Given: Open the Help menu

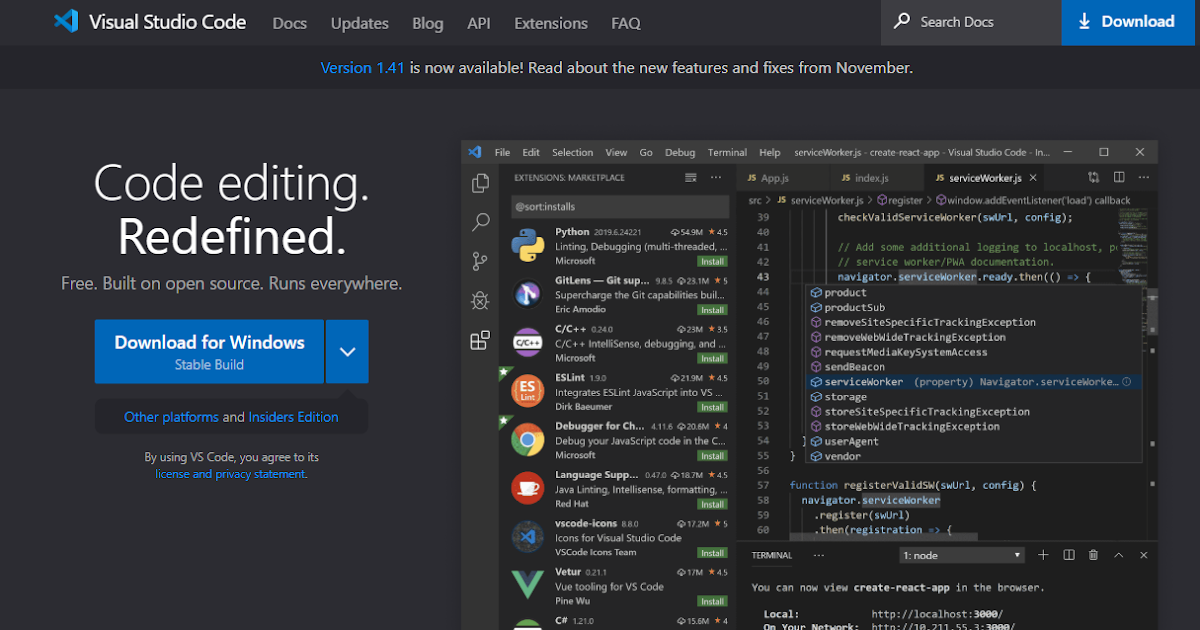Looking at the screenshot, I should pyautogui.click(x=770, y=152).
